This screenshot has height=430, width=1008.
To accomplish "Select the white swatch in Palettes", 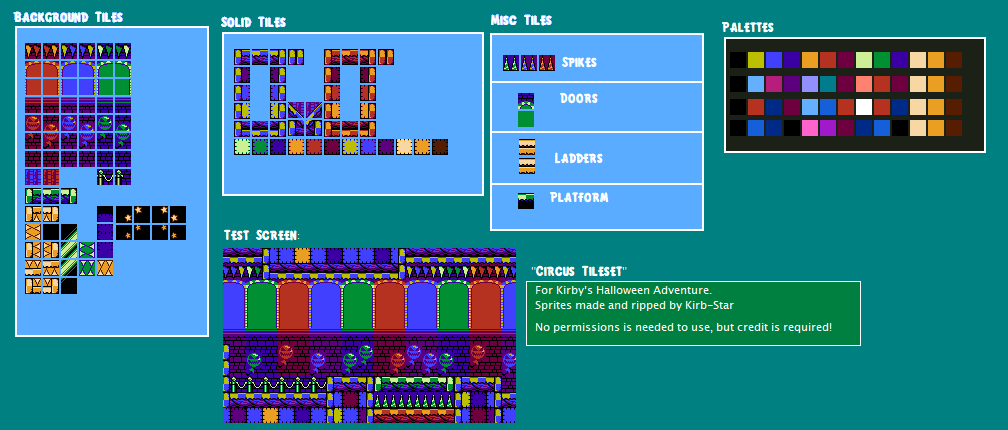I will (863, 106).
